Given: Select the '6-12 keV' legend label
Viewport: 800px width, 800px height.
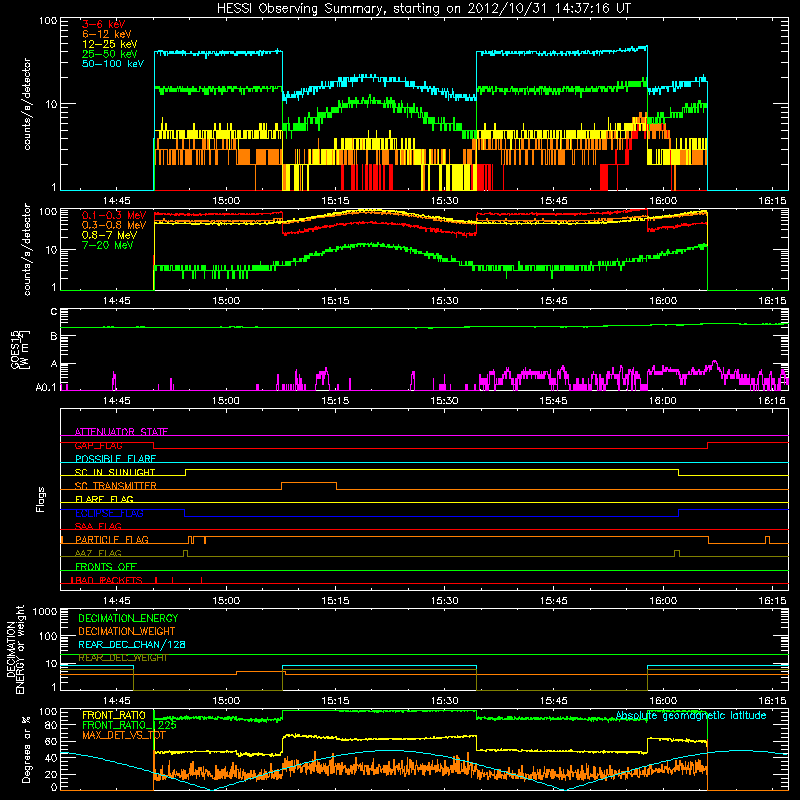Looking at the screenshot, I should (x=107, y=34).
